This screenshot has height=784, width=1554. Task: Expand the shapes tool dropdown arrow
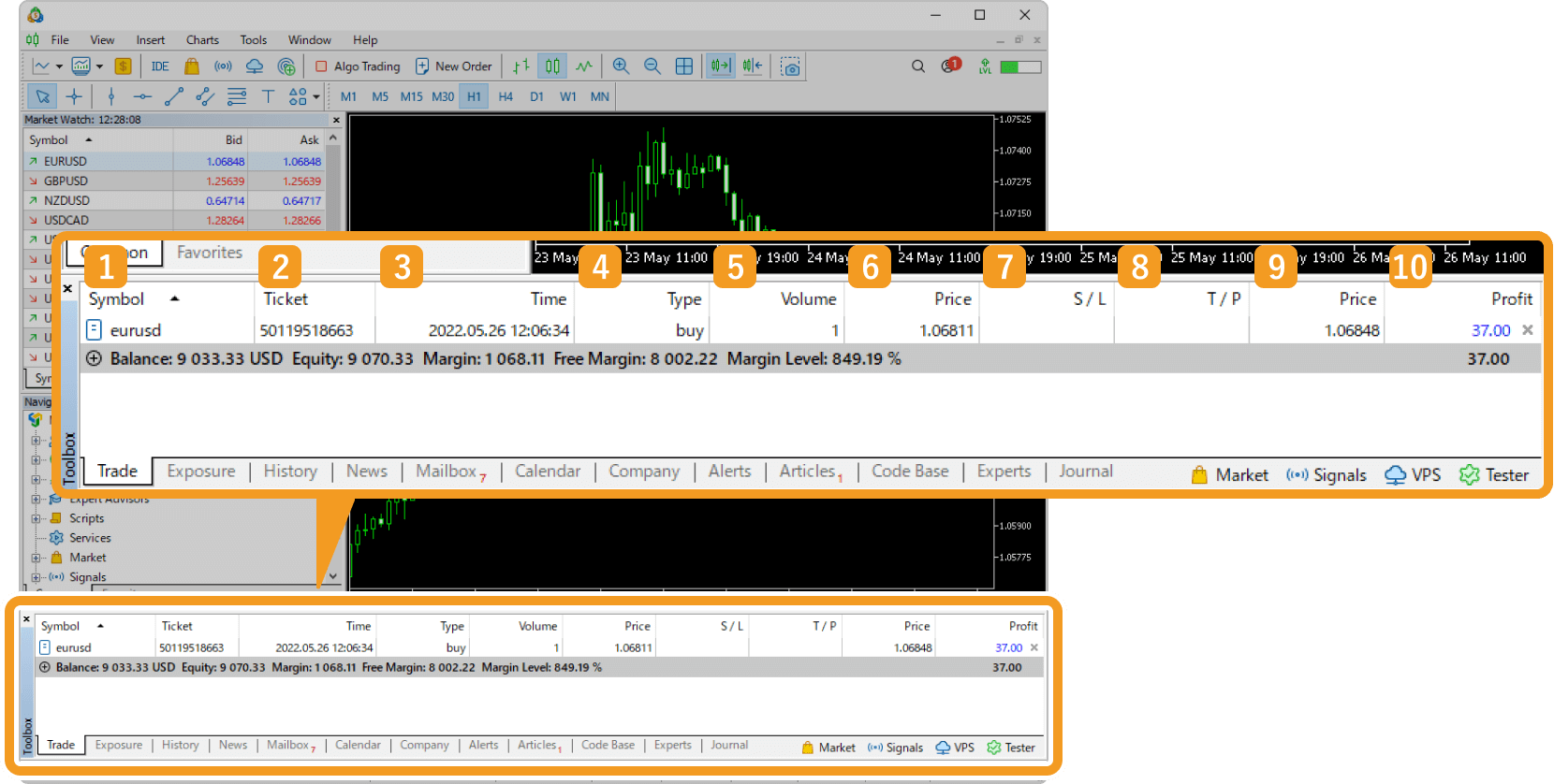click(x=316, y=96)
